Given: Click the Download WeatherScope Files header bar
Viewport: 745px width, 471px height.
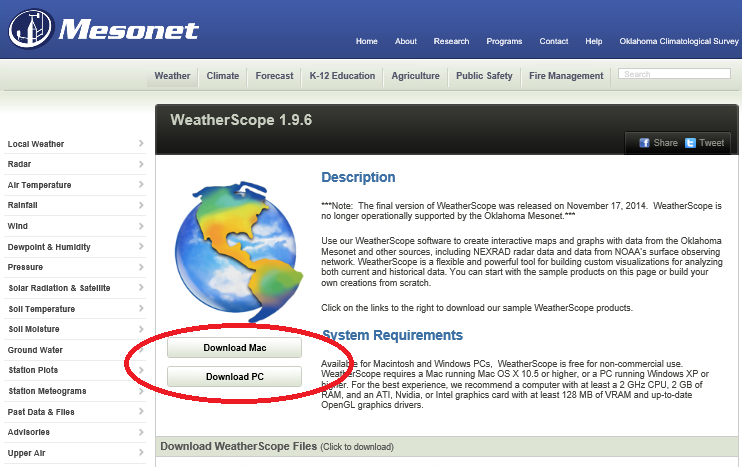Looking at the screenshot, I should [x=449, y=446].
